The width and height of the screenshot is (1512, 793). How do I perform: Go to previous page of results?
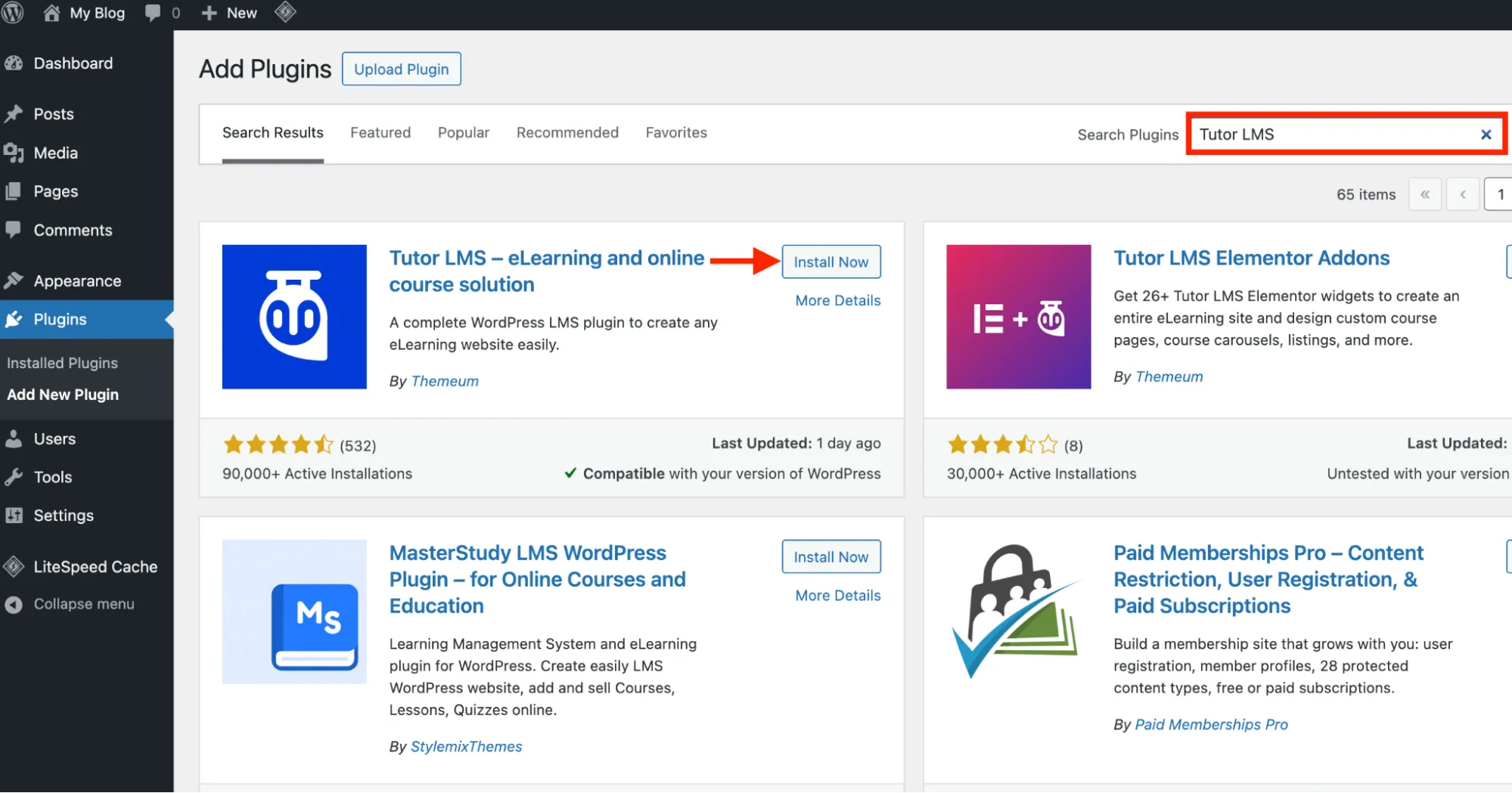(1463, 194)
